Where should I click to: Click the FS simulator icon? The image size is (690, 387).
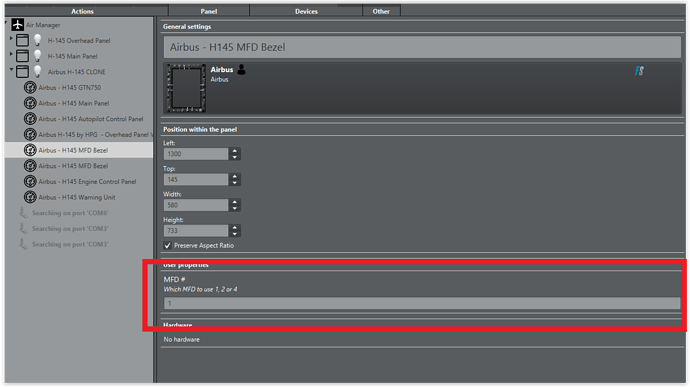click(639, 70)
